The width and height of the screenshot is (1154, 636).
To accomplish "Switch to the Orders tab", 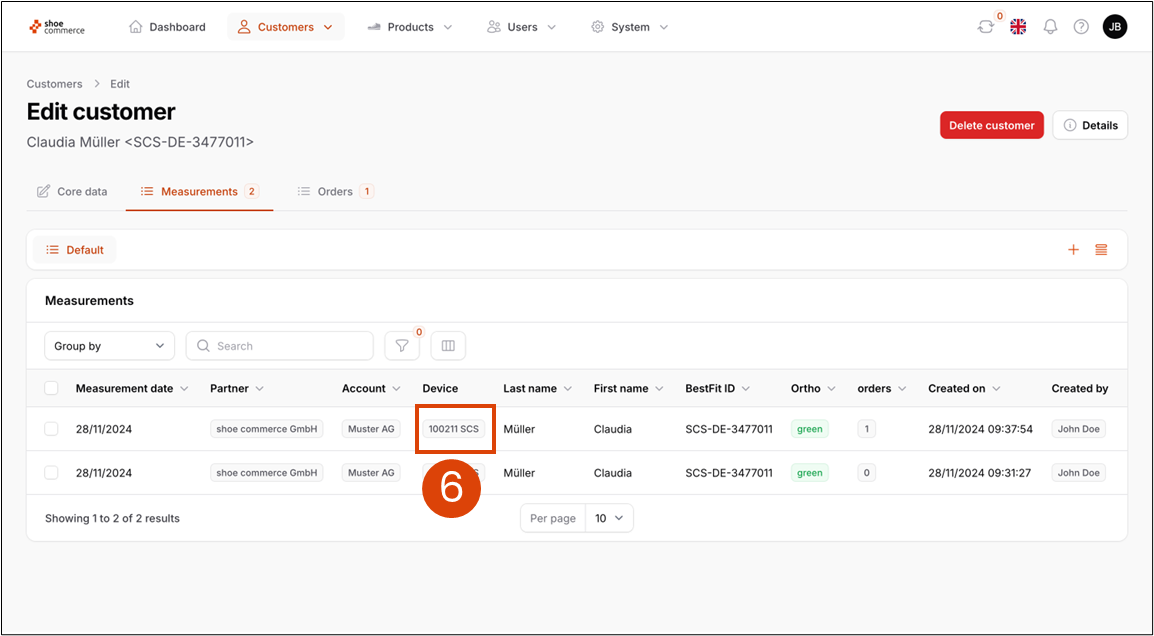I will tap(336, 191).
